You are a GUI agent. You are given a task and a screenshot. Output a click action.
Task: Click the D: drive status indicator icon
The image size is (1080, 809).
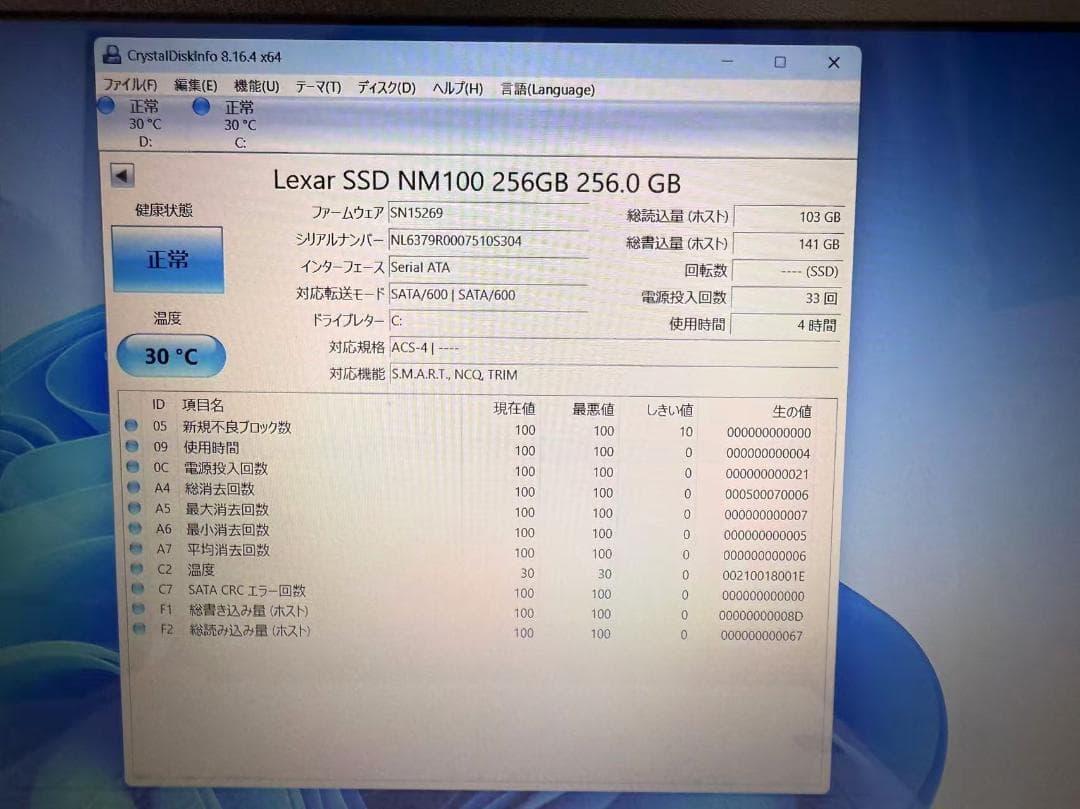pyautogui.click(x=105, y=105)
